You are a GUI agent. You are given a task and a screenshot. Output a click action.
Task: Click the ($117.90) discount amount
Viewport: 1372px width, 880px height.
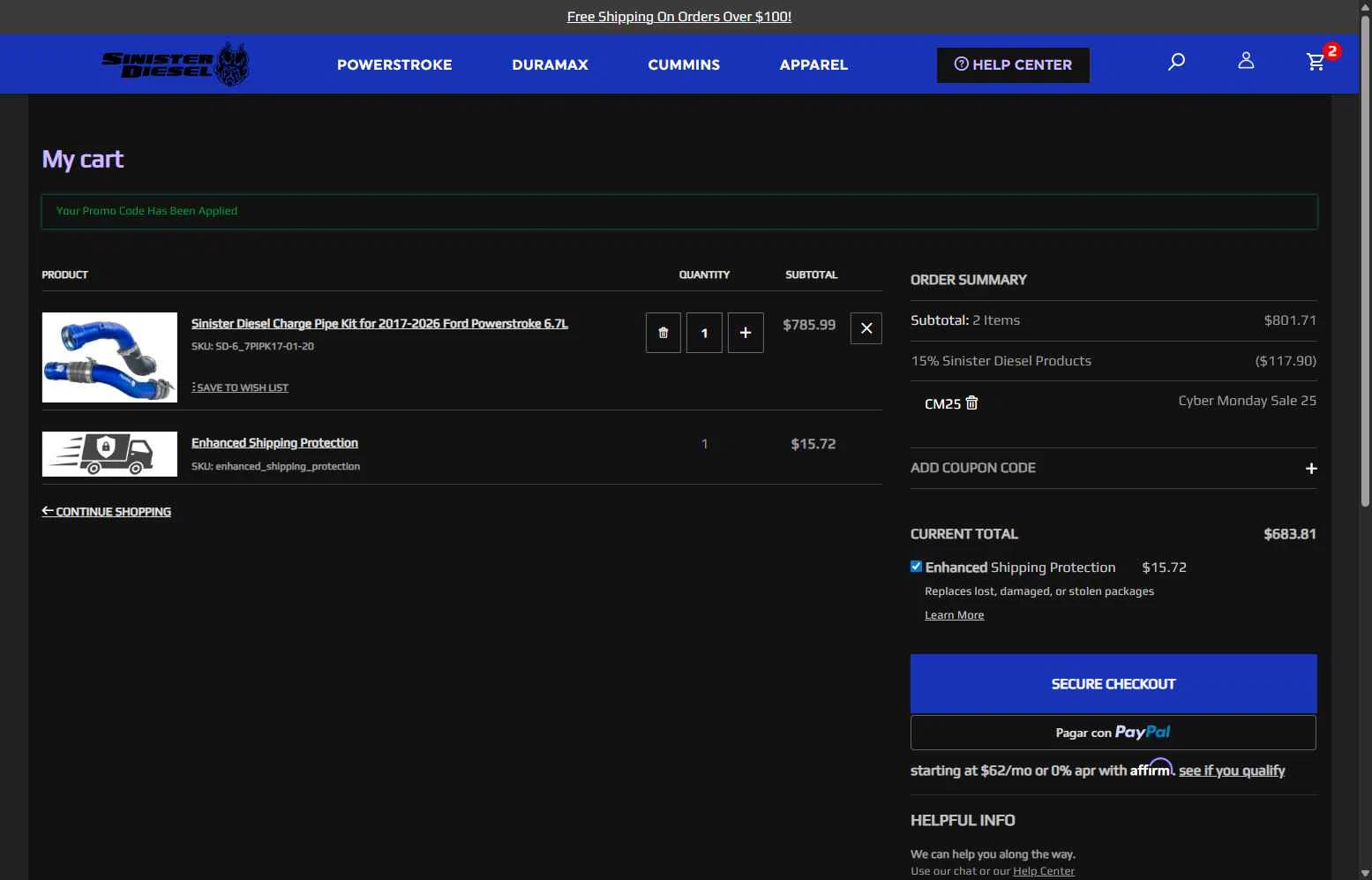point(1286,361)
